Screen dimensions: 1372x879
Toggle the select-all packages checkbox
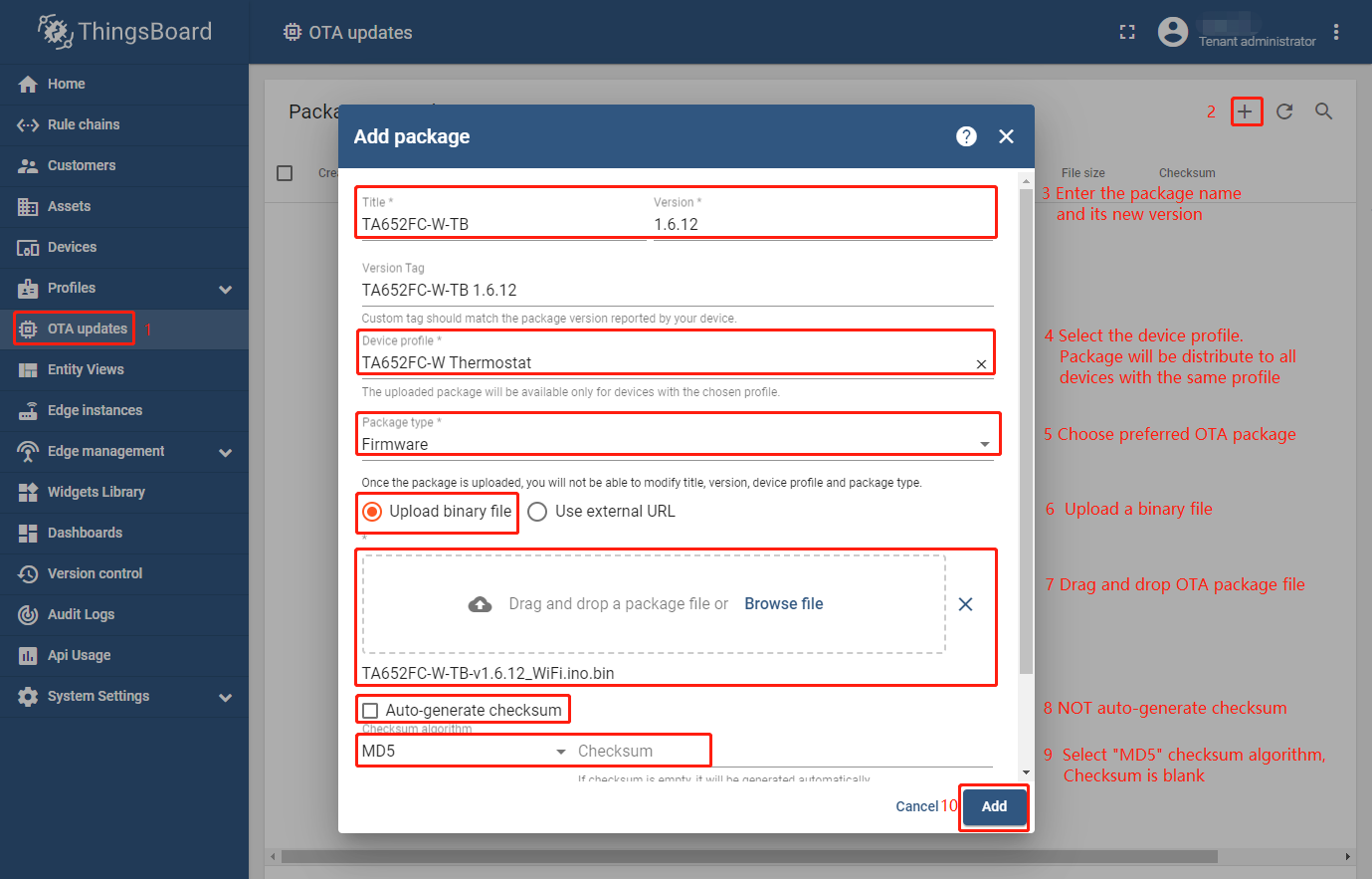[x=285, y=173]
